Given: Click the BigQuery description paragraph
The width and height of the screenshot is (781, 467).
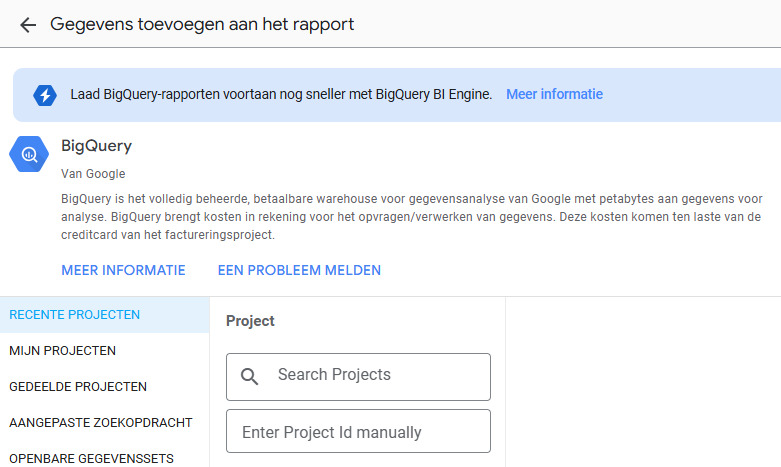Looking at the screenshot, I should [x=411, y=217].
